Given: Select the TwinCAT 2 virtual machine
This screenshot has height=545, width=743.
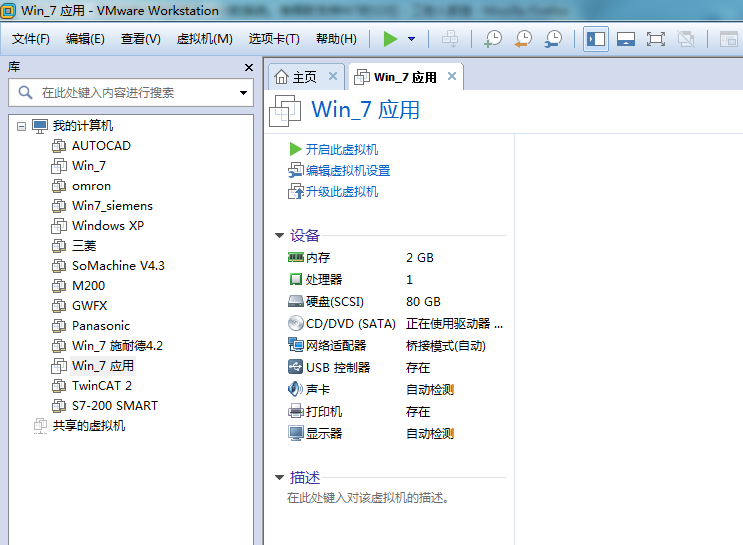Looking at the screenshot, I should pos(101,385).
